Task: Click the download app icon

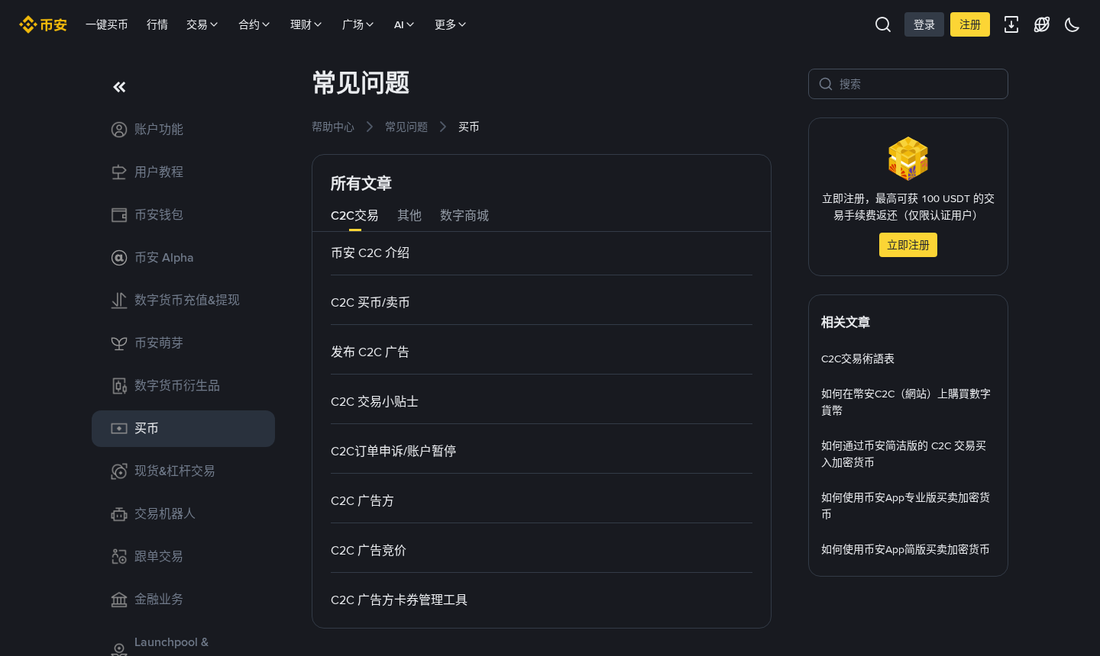Action: pyautogui.click(x=1011, y=25)
